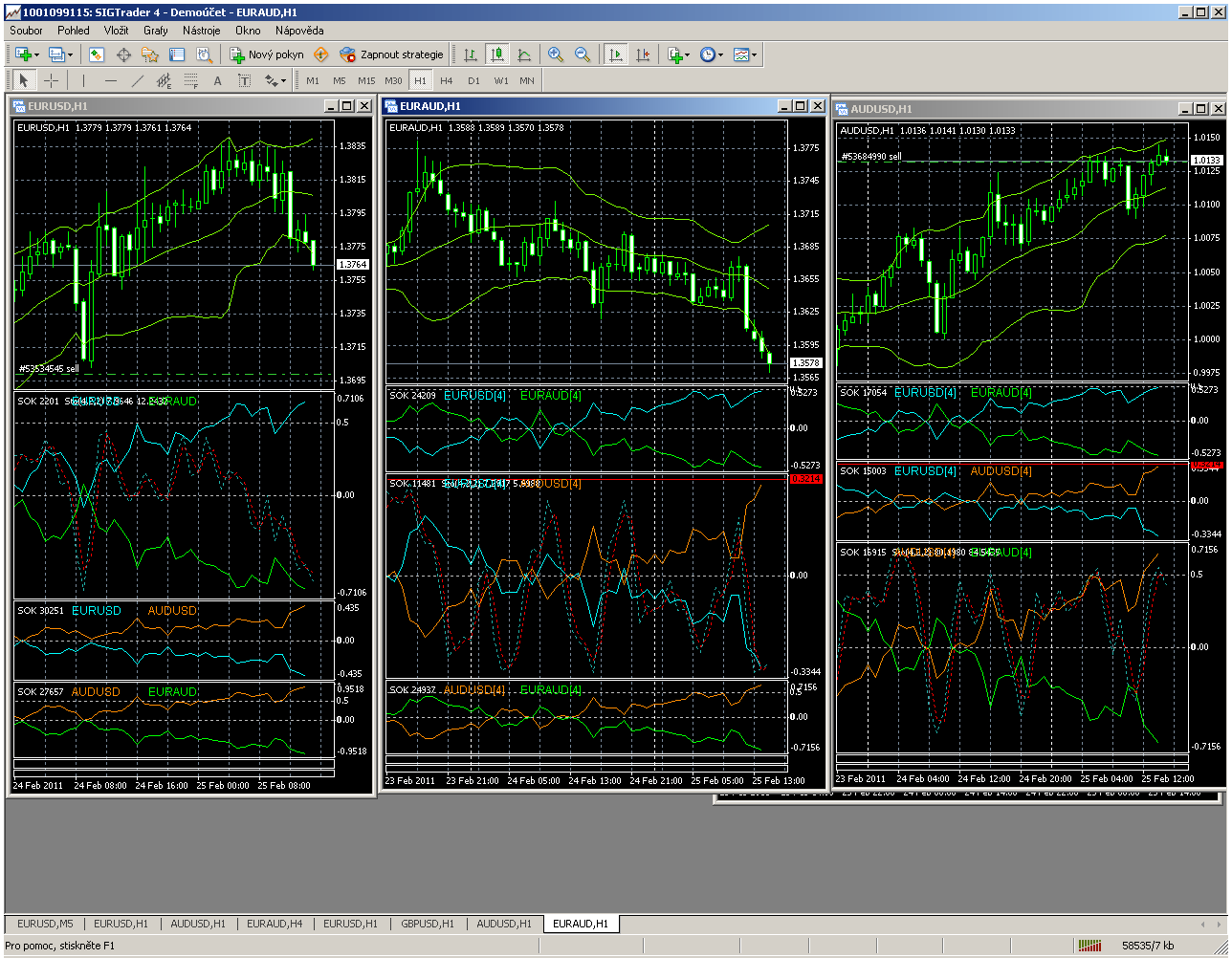Open the Navigator panel icon
Viewport: 1232px width, 958px height.
[150, 54]
